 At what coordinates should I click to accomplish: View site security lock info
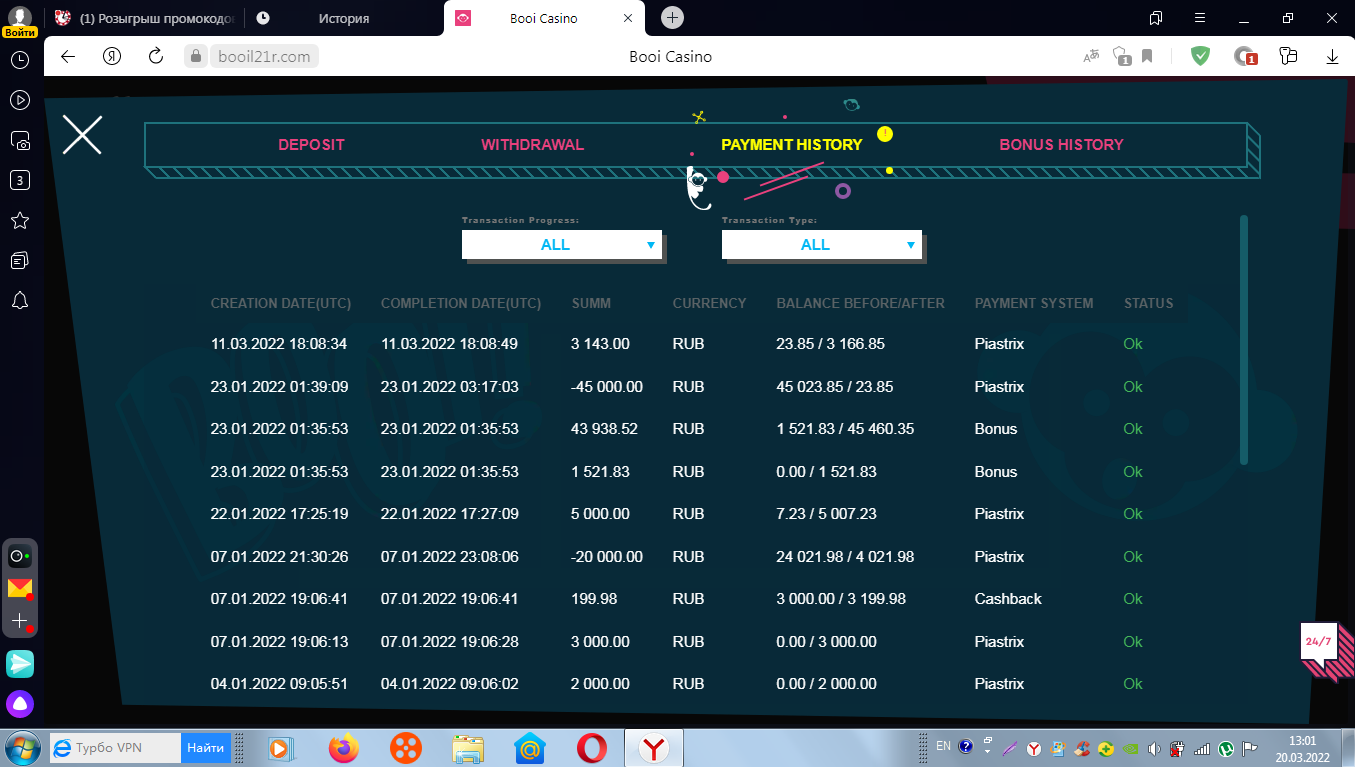tap(197, 57)
